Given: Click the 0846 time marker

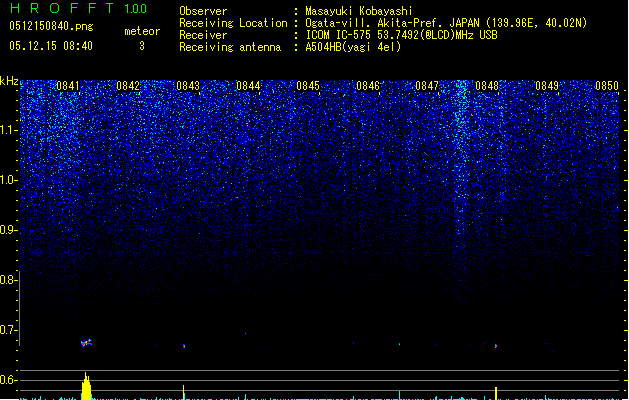Looking at the screenshot, I should click(368, 86).
